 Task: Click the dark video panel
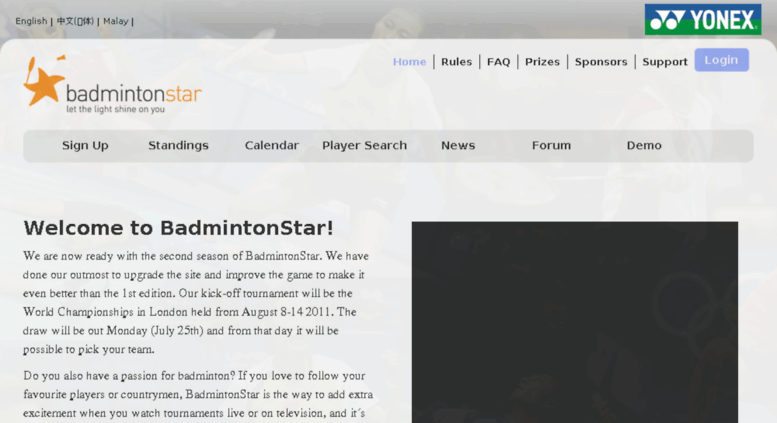point(575,322)
